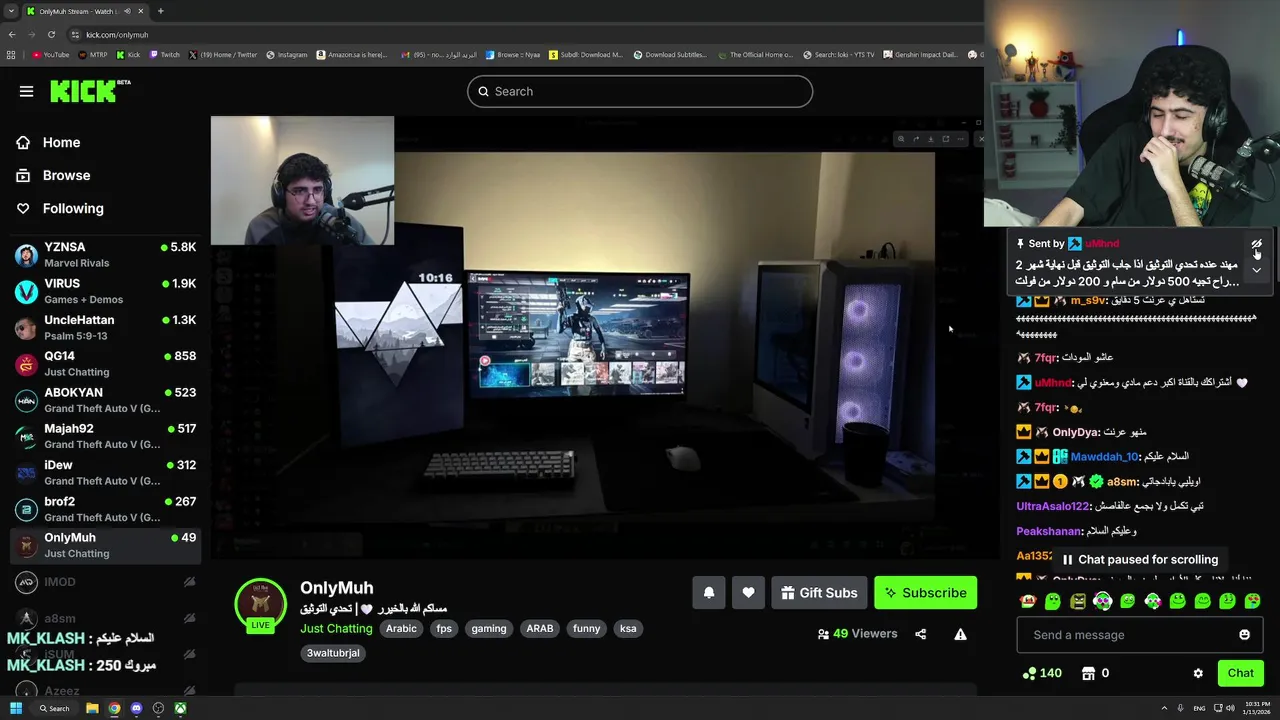Open the Xbox app in the taskbar
The height and width of the screenshot is (720, 1280).
tap(180, 708)
